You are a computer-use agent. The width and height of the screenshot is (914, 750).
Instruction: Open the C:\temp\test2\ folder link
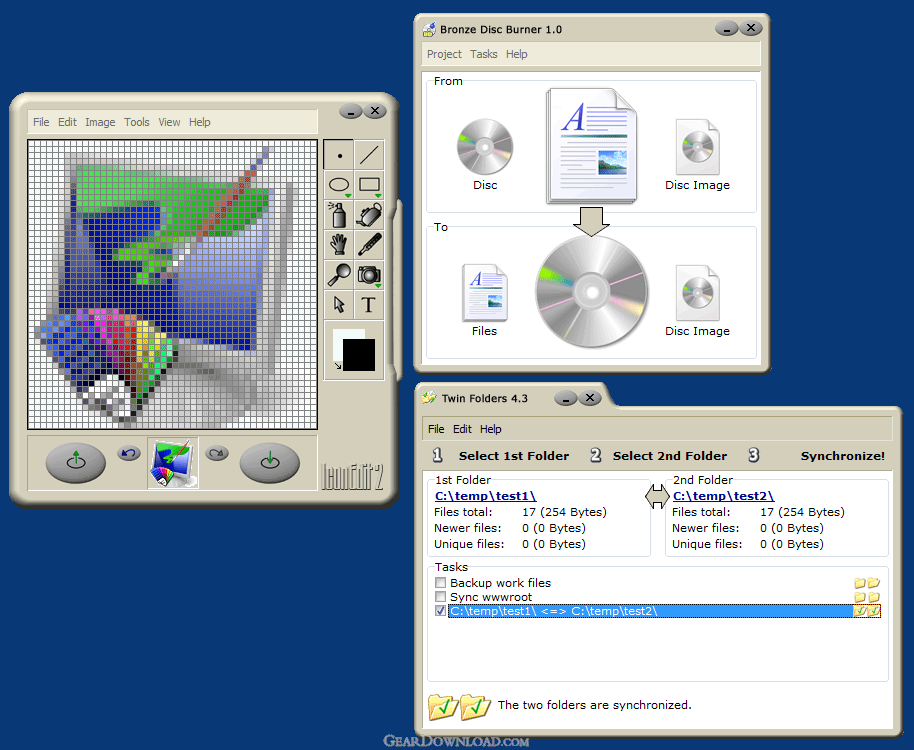pyautogui.click(x=723, y=496)
